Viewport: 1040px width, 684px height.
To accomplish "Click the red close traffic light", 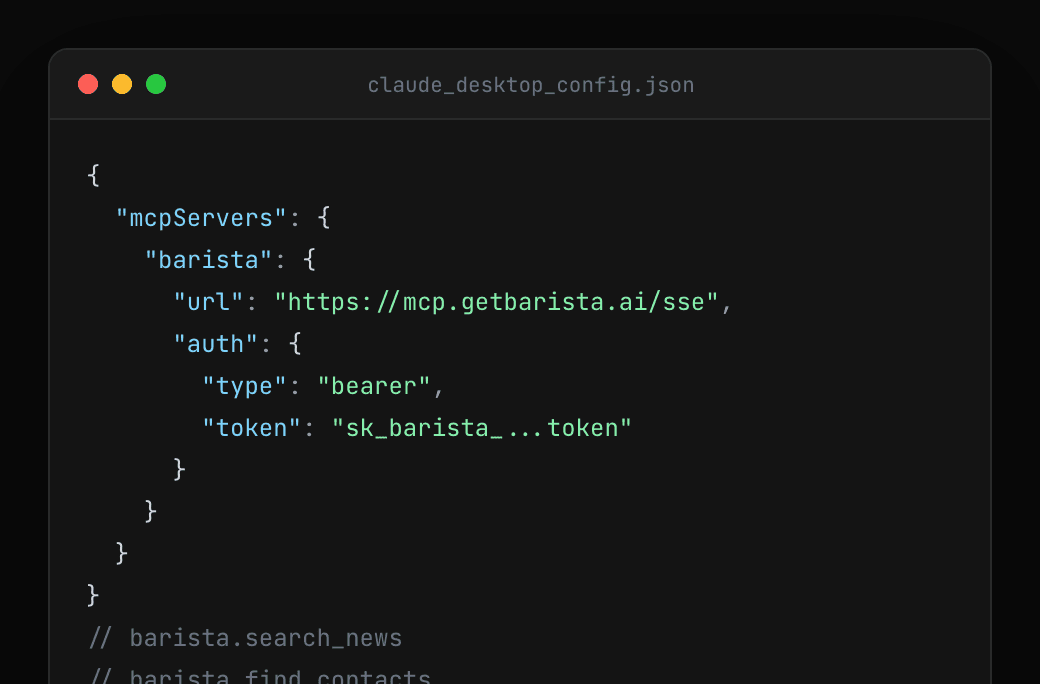I will [x=88, y=84].
